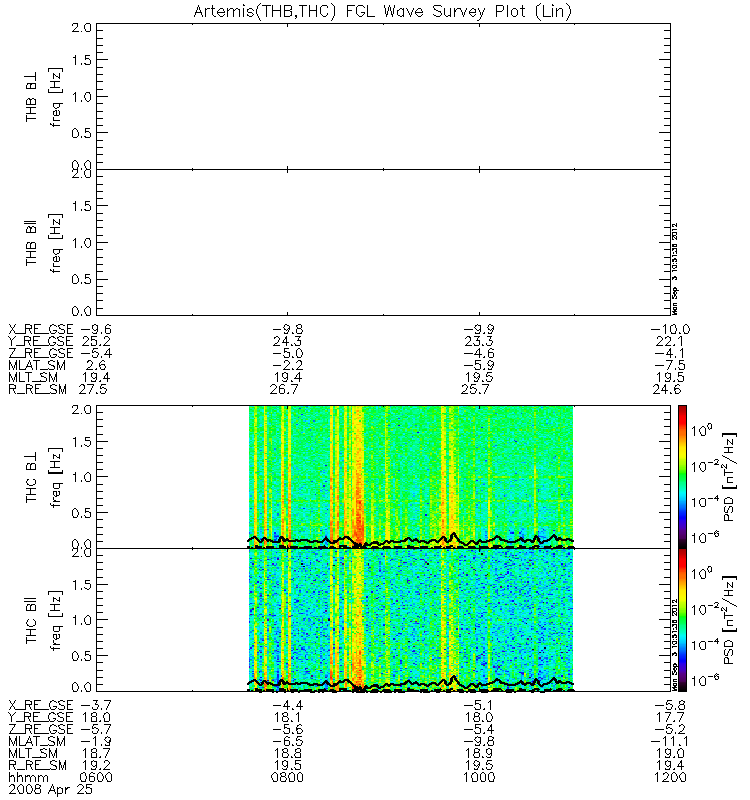
Task: Click the THB Z value '-5.0'
Action: pos(288,353)
